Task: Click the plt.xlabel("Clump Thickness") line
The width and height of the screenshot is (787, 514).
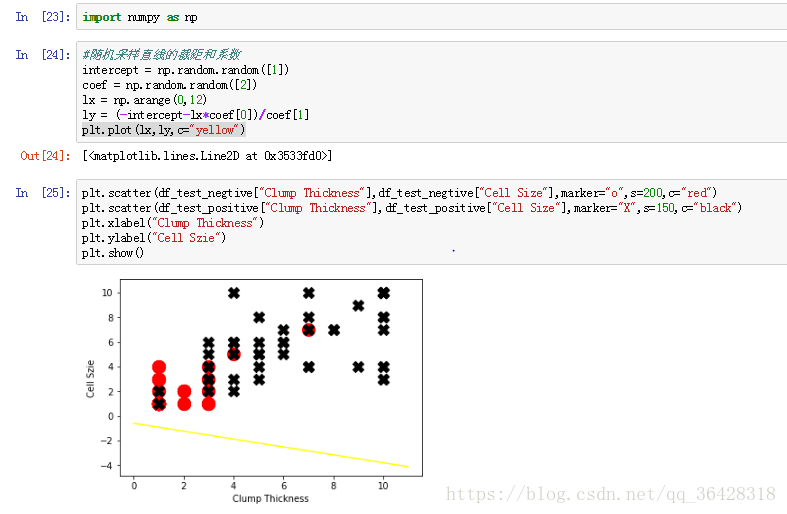Action: (x=173, y=223)
